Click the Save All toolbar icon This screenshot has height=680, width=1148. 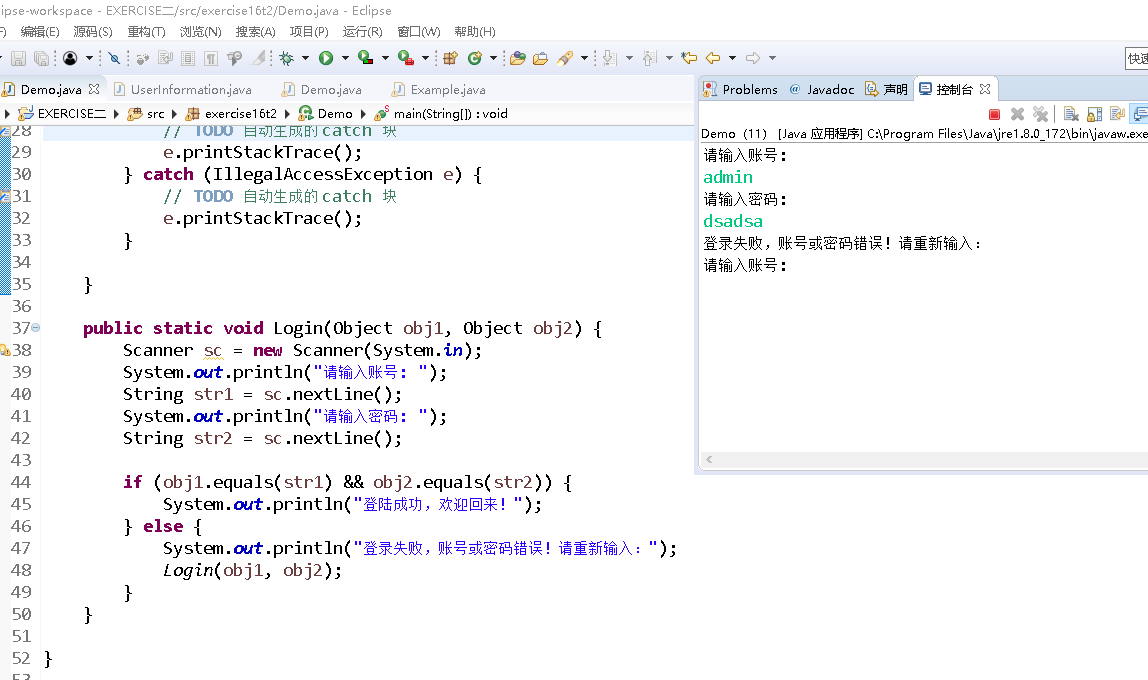pyautogui.click(x=42, y=59)
